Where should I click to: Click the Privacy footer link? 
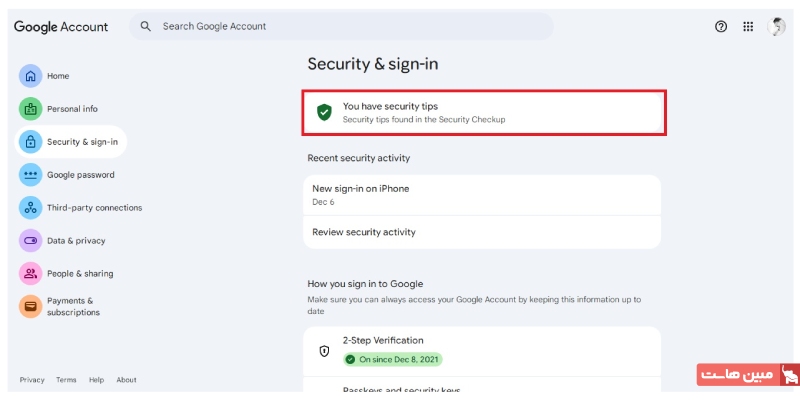(32, 380)
